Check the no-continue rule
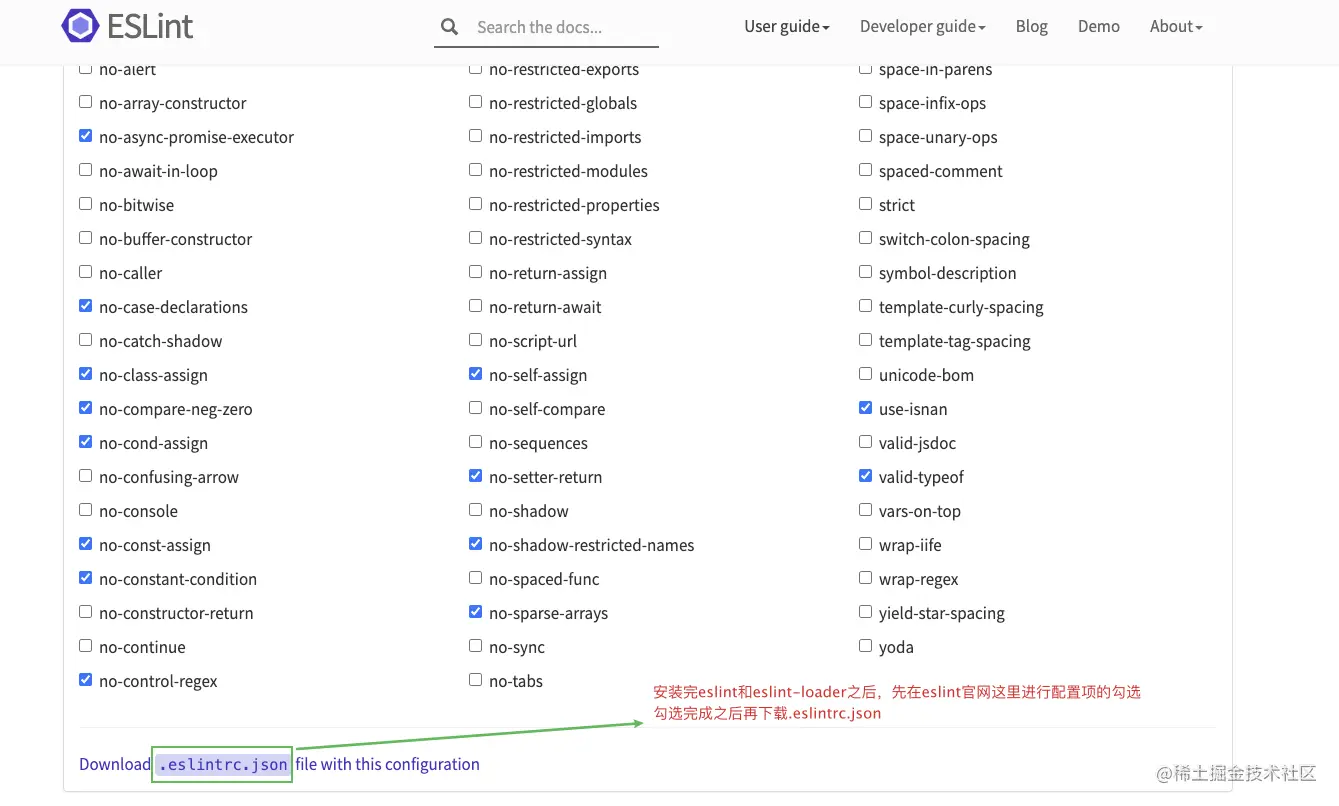 pos(85,646)
